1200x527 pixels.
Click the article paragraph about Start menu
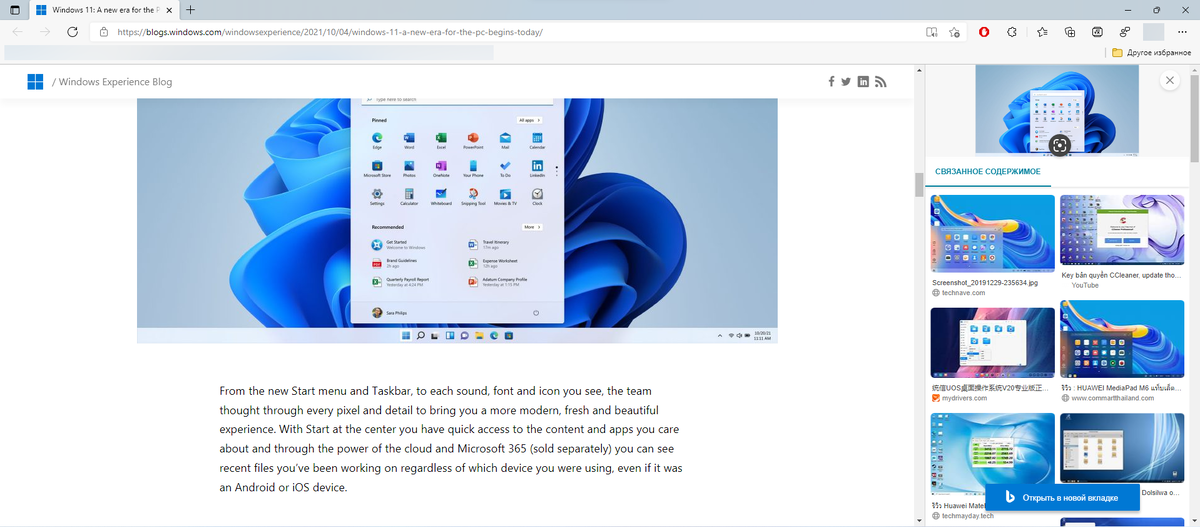click(x=451, y=438)
